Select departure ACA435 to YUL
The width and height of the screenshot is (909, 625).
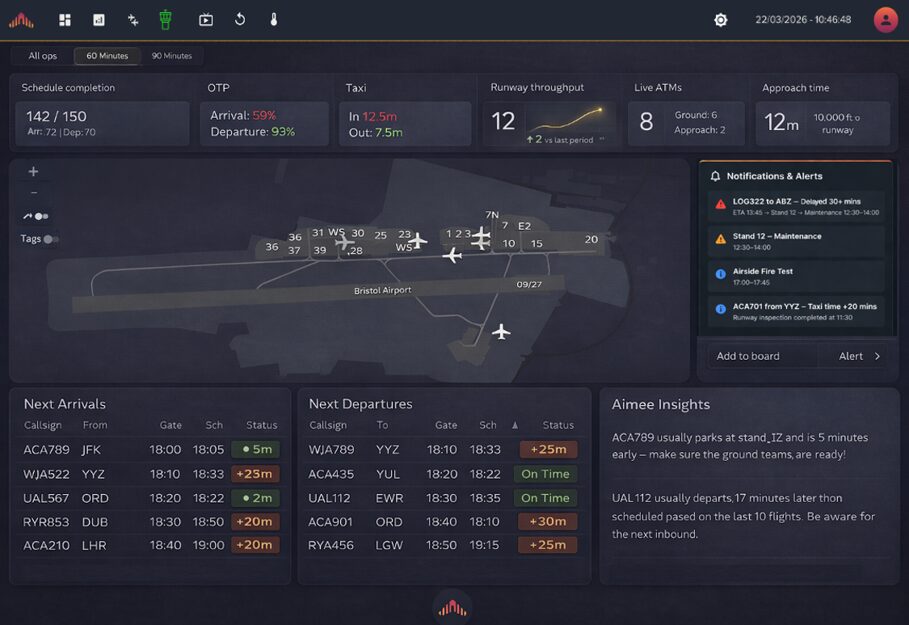[x=443, y=474]
